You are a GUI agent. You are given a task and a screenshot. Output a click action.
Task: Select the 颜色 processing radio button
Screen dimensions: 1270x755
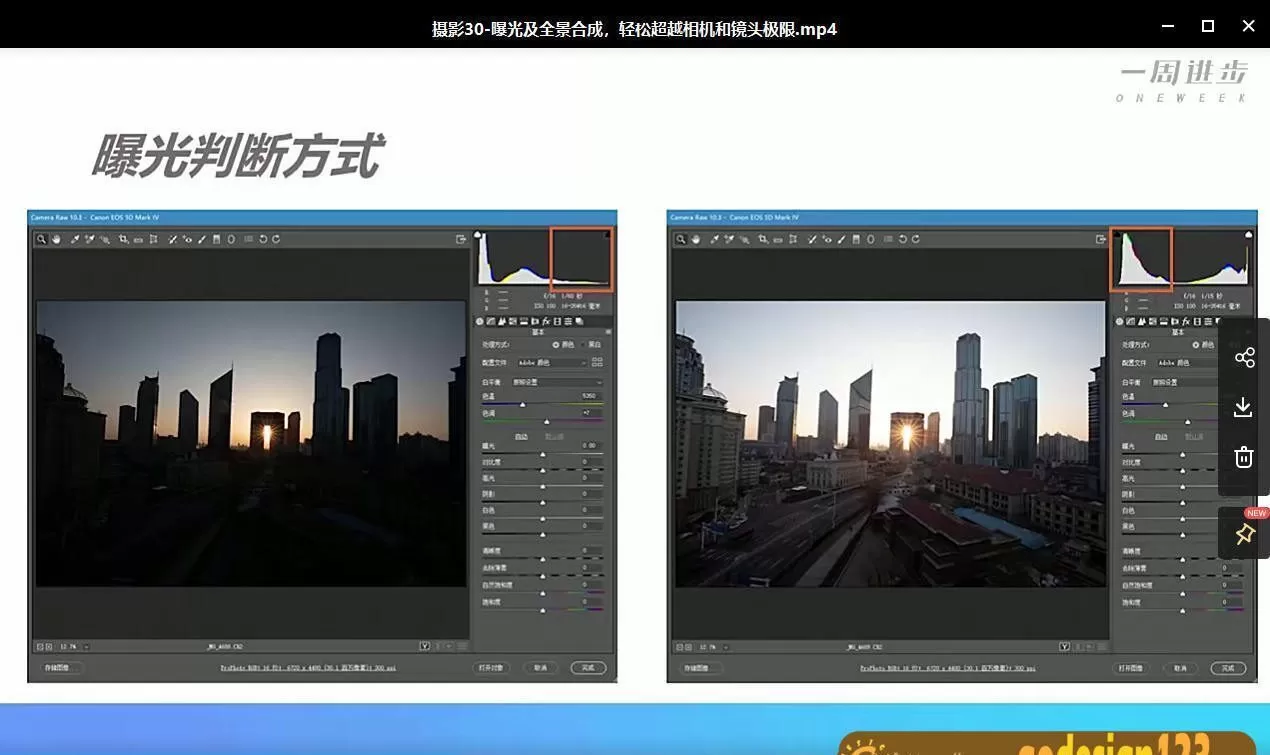pyautogui.click(x=557, y=345)
